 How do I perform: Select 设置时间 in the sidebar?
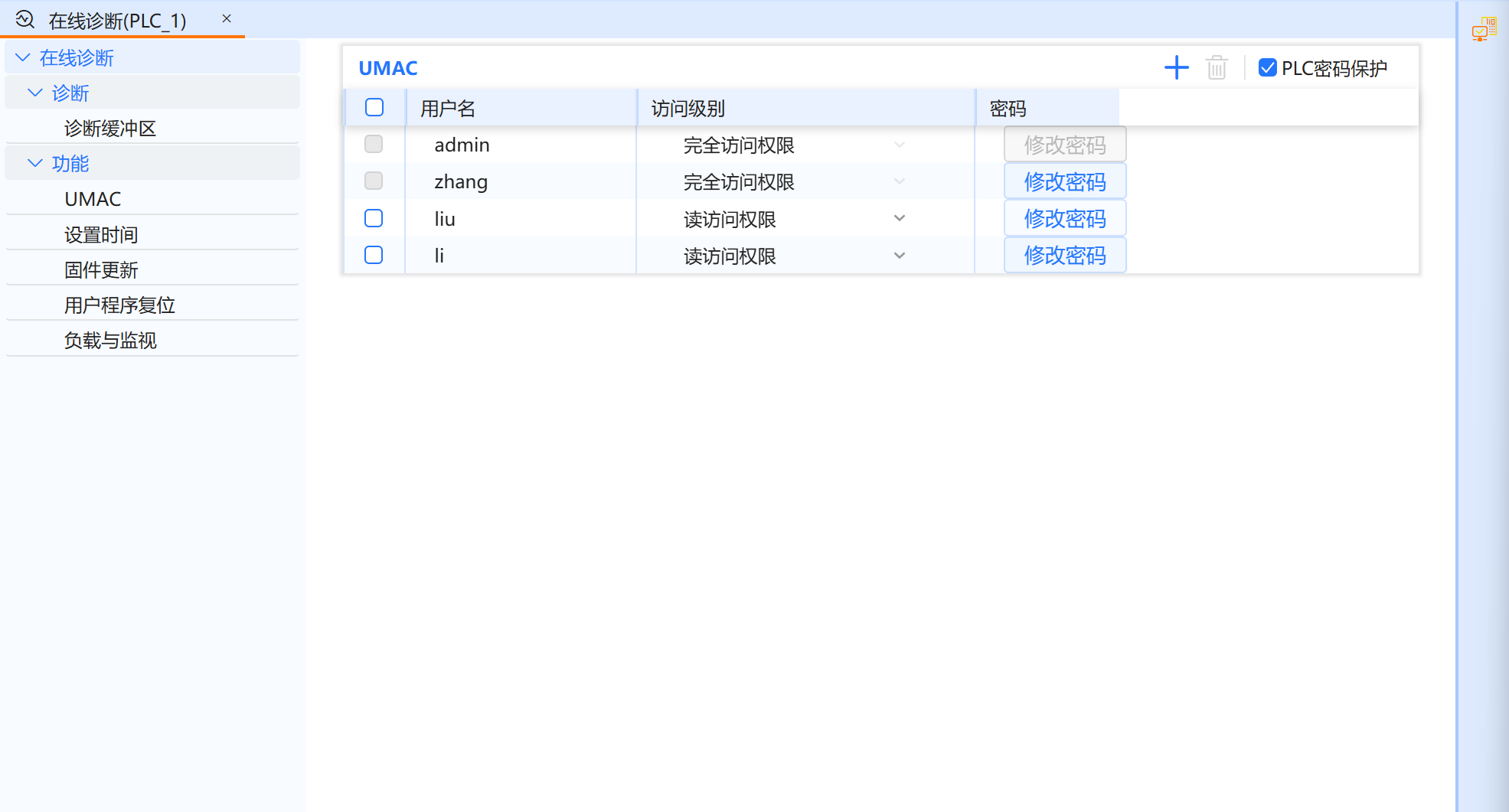pyautogui.click(x=101, y=235)
